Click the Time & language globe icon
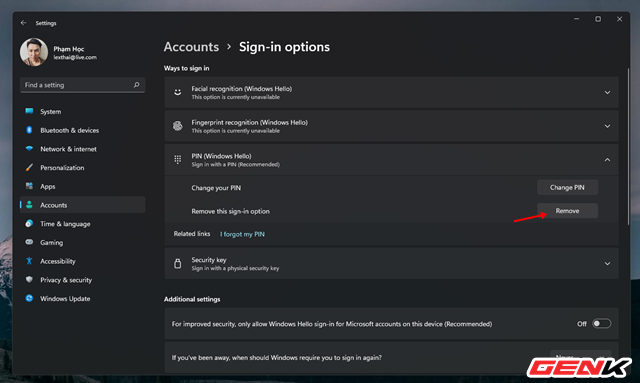Image resolution: width=640 pixels, height=383 pixels. (x=29, y=223)
